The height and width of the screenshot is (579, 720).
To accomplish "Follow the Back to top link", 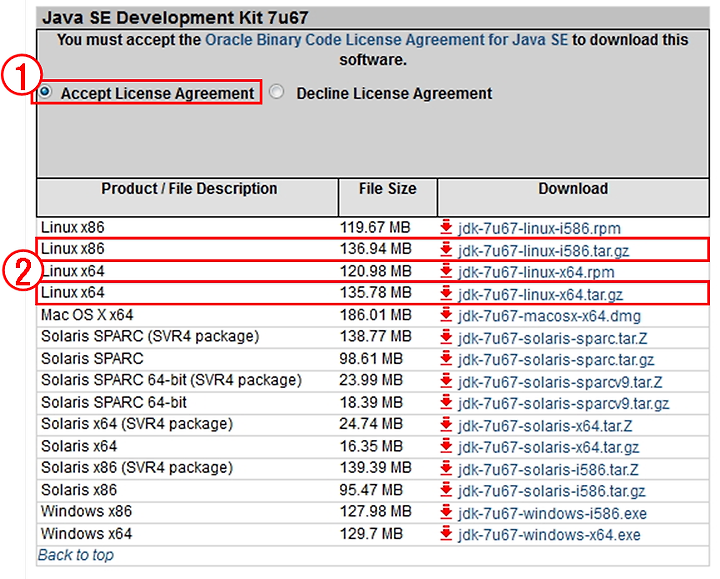I will [x=76, y=555].
